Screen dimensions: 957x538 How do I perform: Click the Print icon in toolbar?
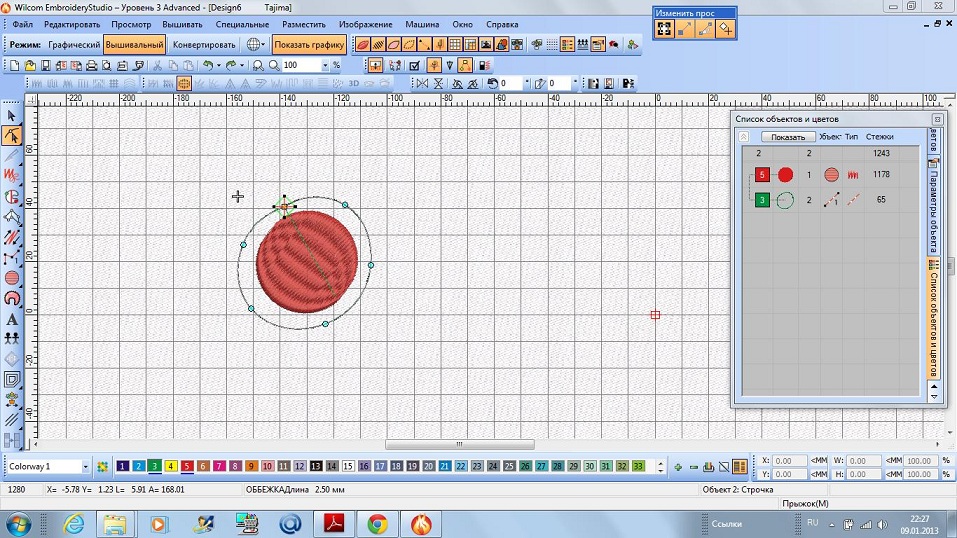pos(92,65)
